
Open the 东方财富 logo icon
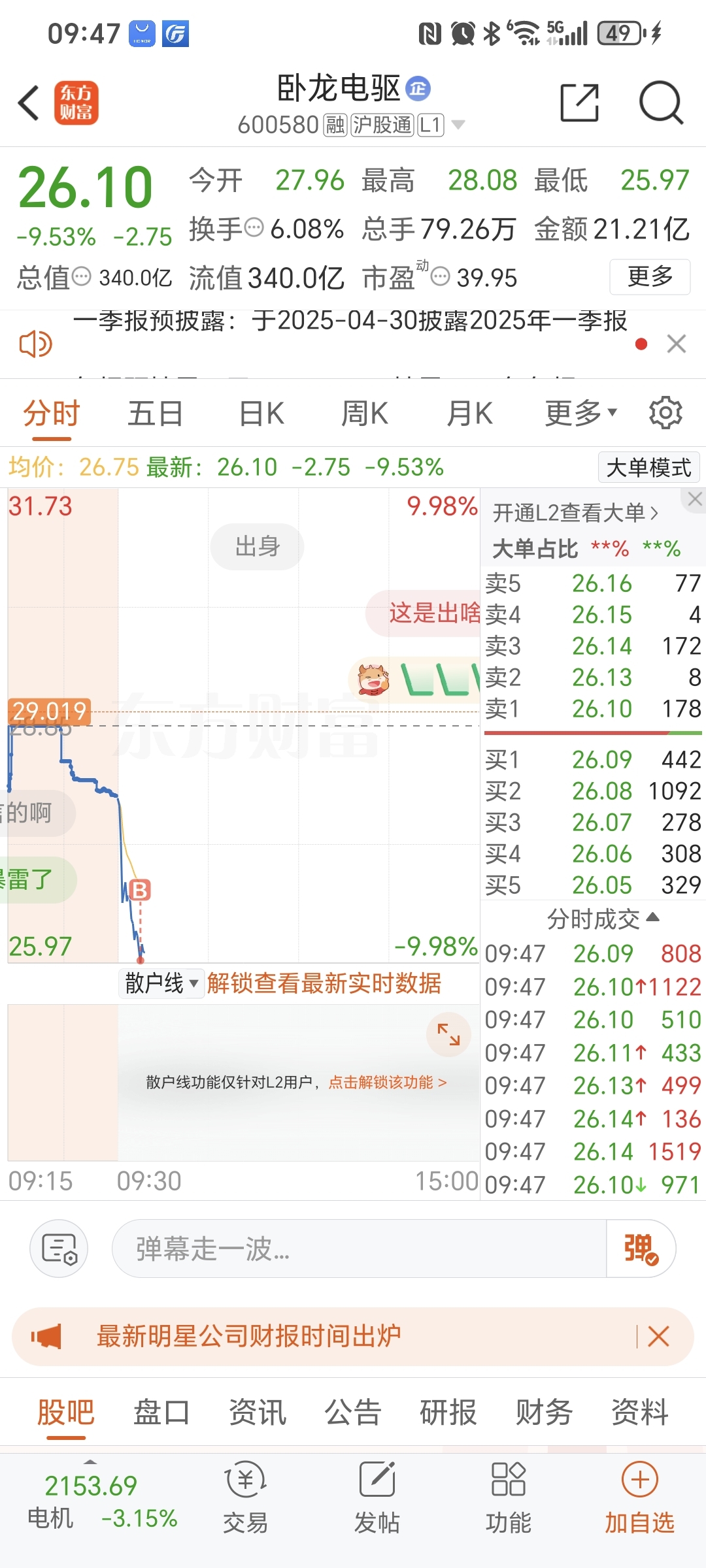tap(76, 103)
